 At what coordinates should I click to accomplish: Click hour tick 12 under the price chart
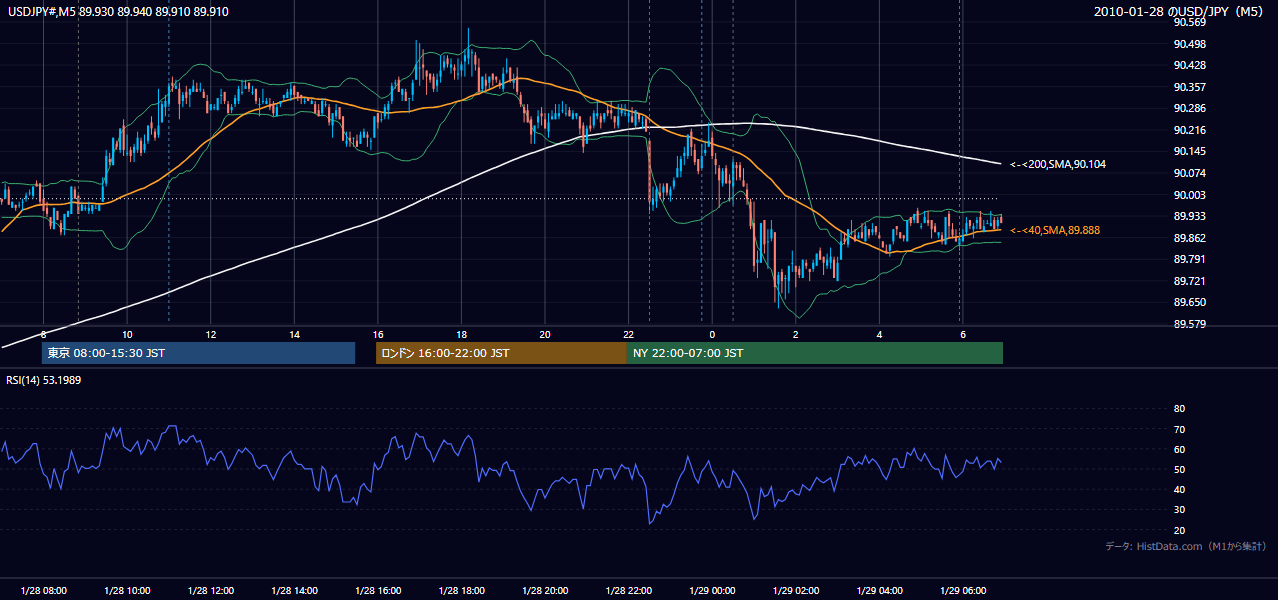coord(211,334)
